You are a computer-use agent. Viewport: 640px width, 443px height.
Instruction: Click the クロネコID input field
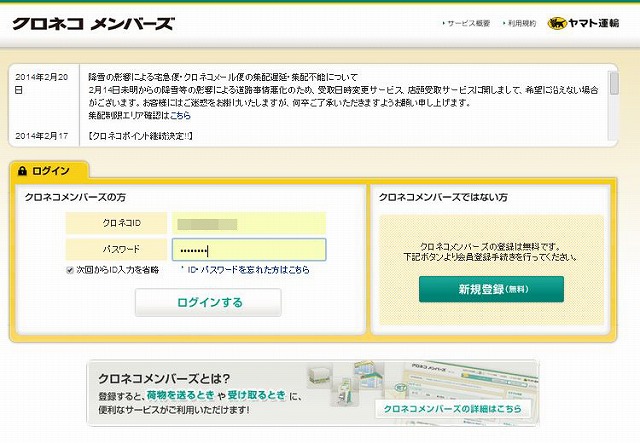point(249,223)
